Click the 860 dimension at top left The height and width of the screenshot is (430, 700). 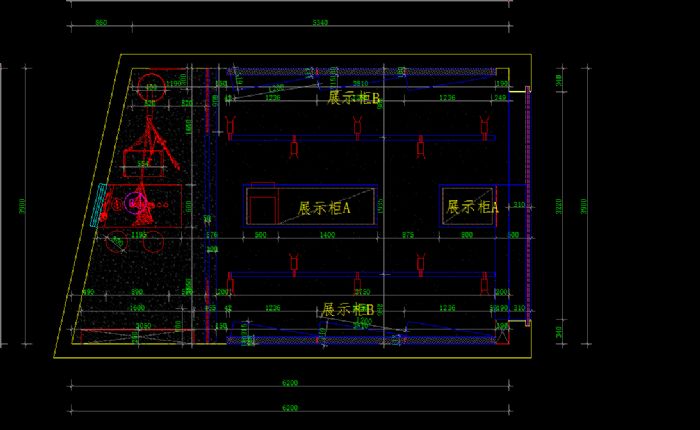(101, 22)
